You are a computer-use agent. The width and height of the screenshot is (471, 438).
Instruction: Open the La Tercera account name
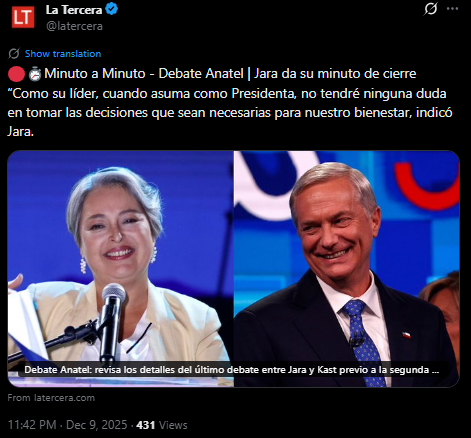[74, 10]
